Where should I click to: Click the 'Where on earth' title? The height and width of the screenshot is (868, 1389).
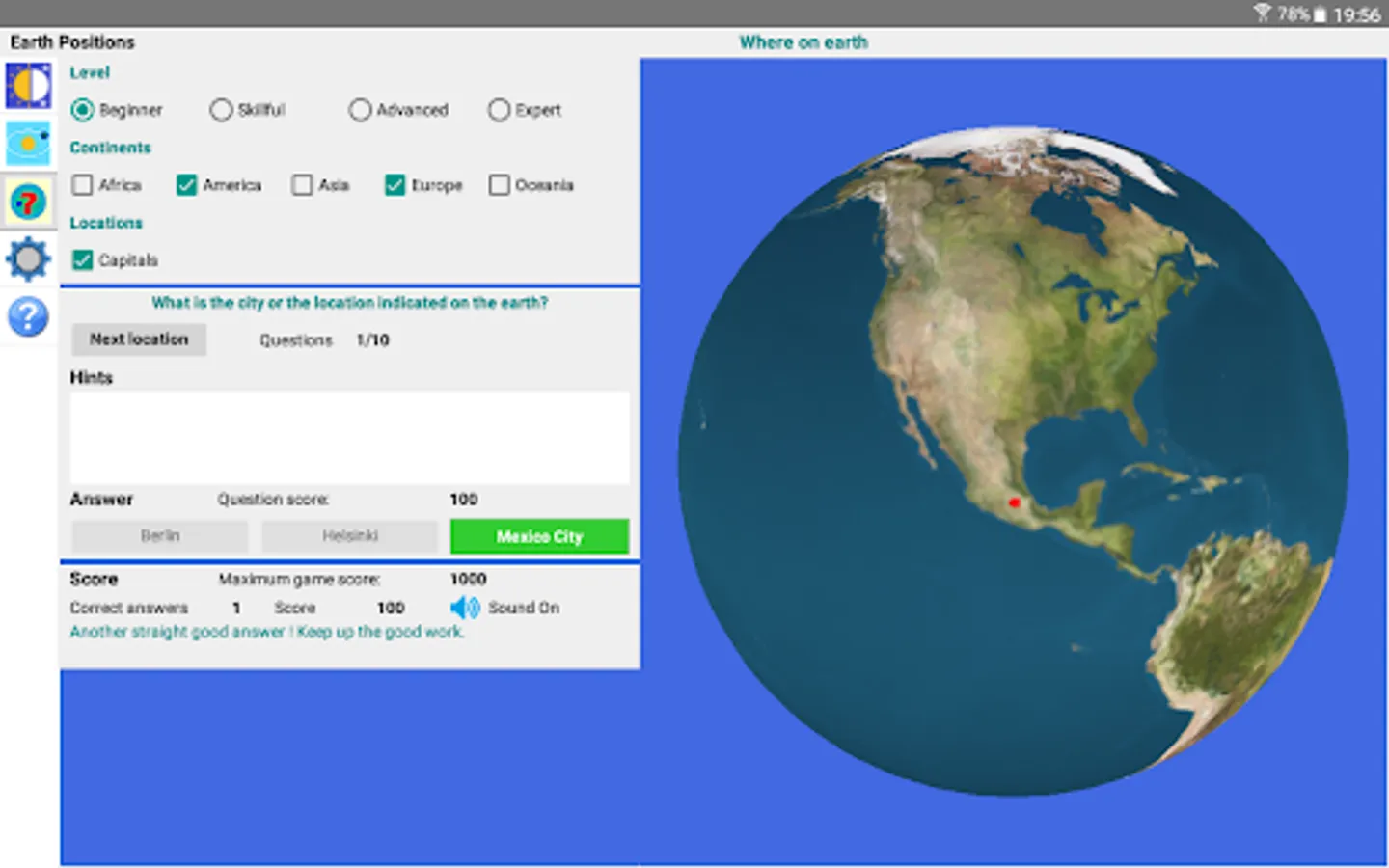[x=803, y=42]
